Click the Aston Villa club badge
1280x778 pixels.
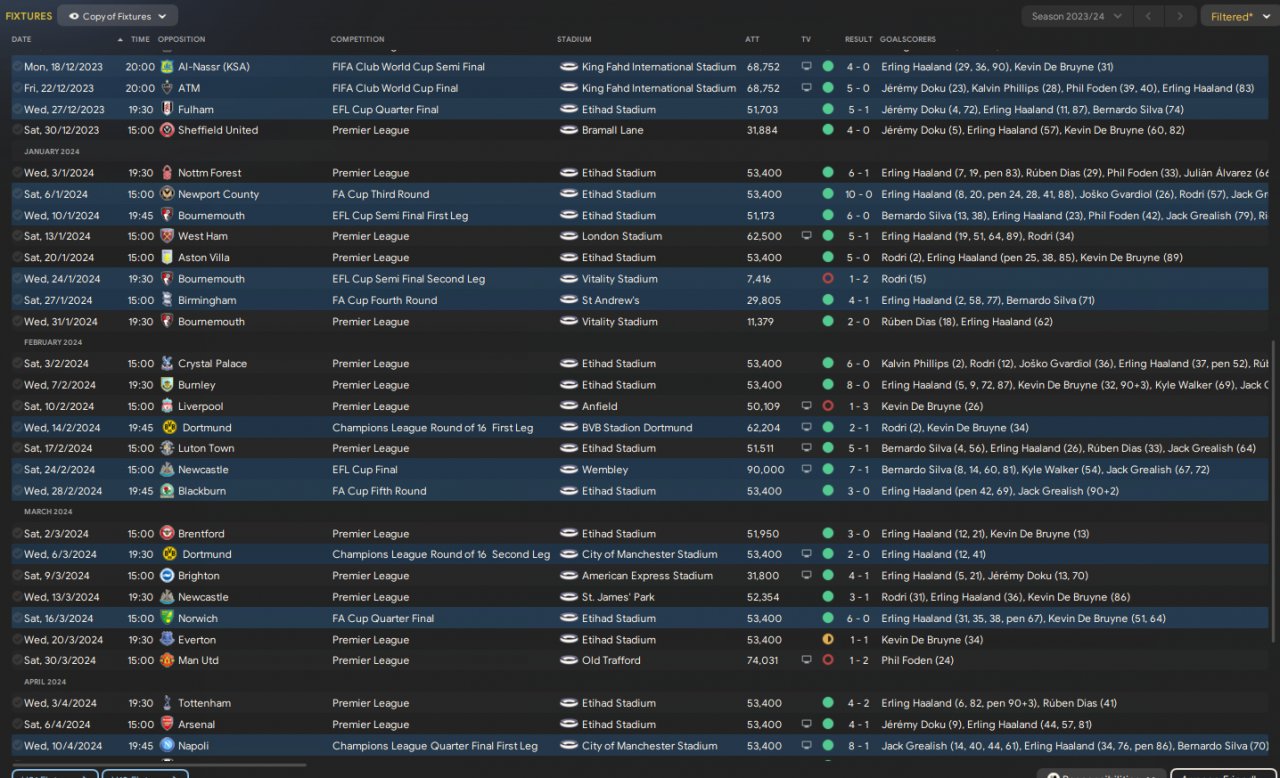pyautogui.click(x=167, y=258)
